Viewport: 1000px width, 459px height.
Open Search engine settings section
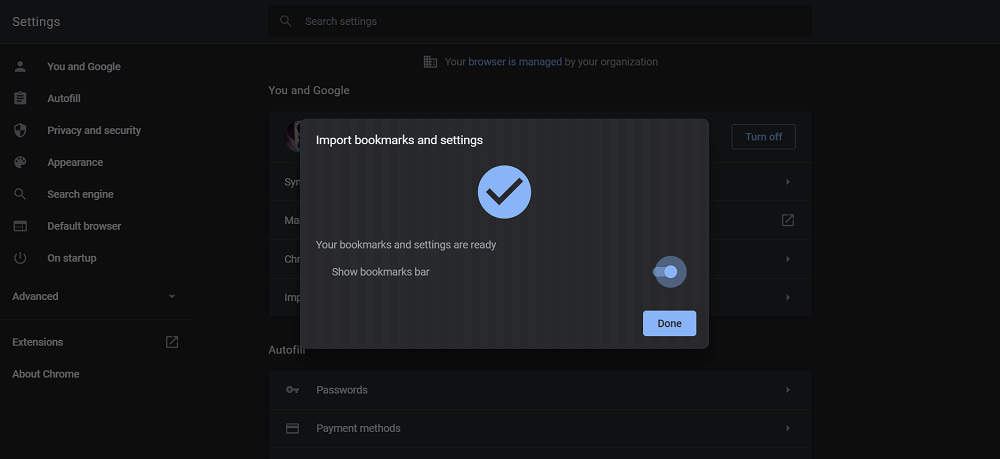[80, 194]
